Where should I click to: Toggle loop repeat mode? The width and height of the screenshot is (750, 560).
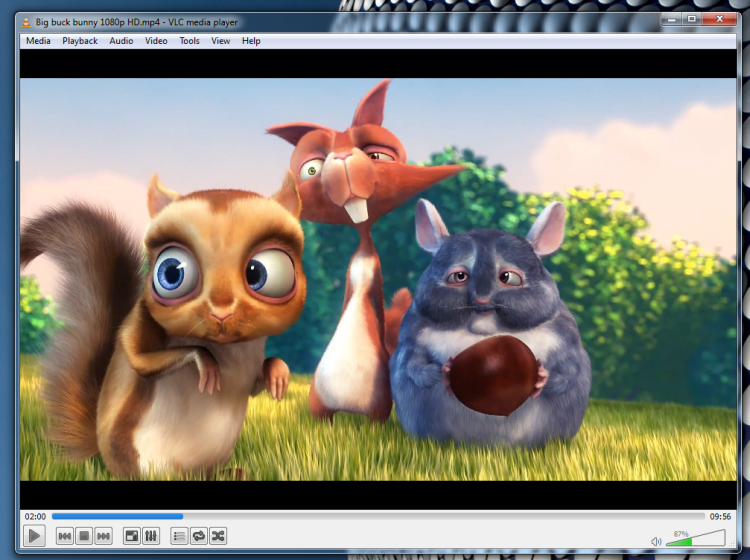pos(198,536)
